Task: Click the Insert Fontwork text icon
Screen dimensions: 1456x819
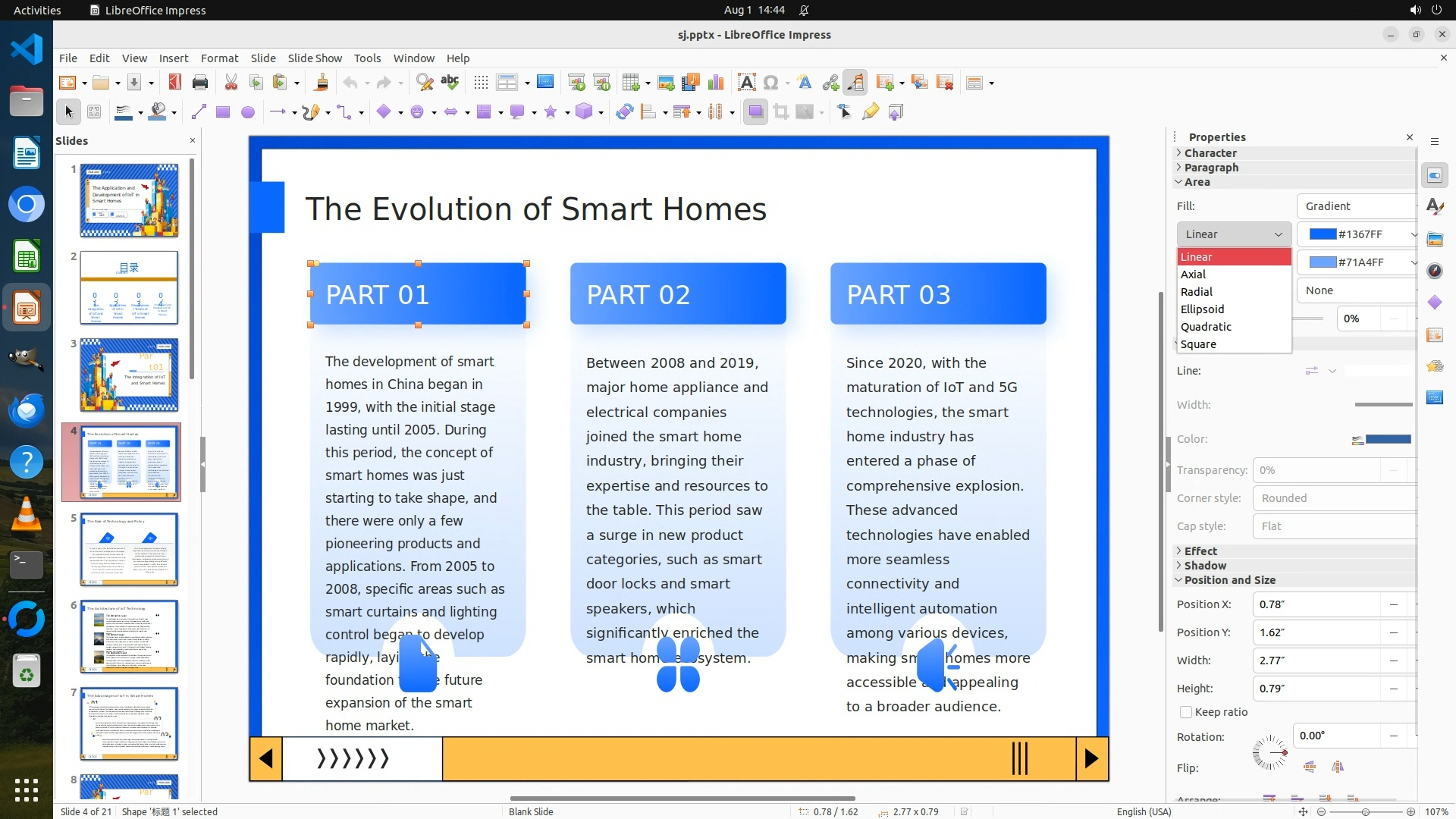Action: [x=805, y=83]
